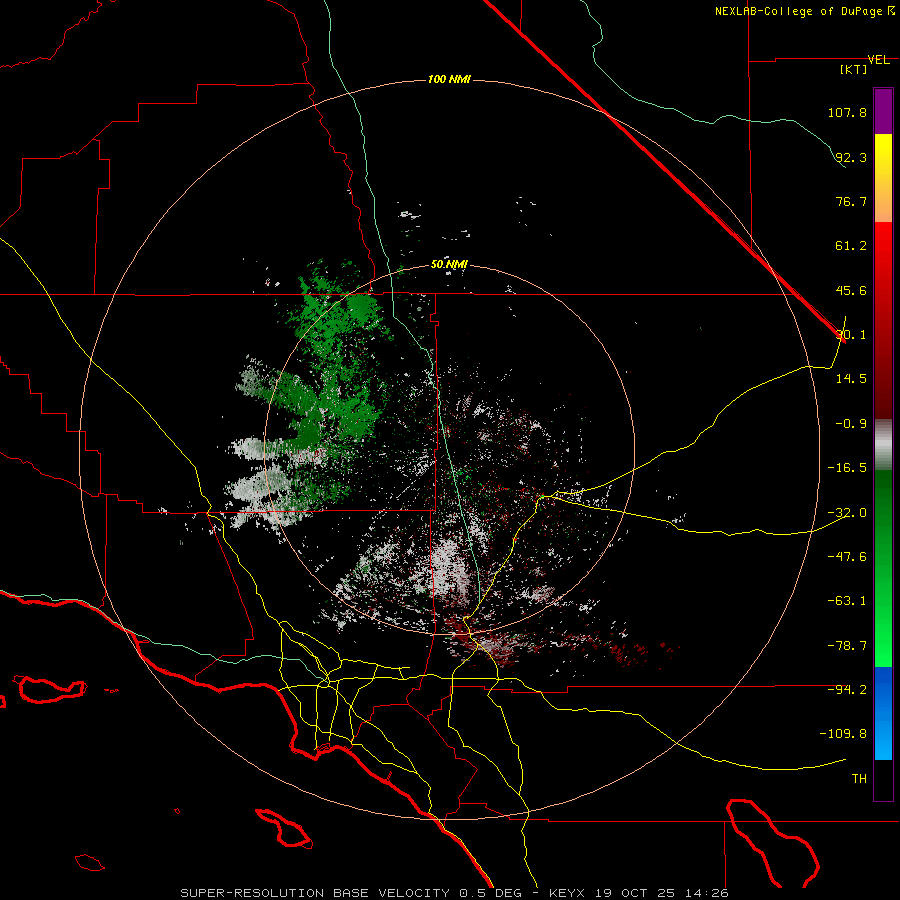
Task: Click the -32.0 velocity scale value
Action: tap(847, 513)
